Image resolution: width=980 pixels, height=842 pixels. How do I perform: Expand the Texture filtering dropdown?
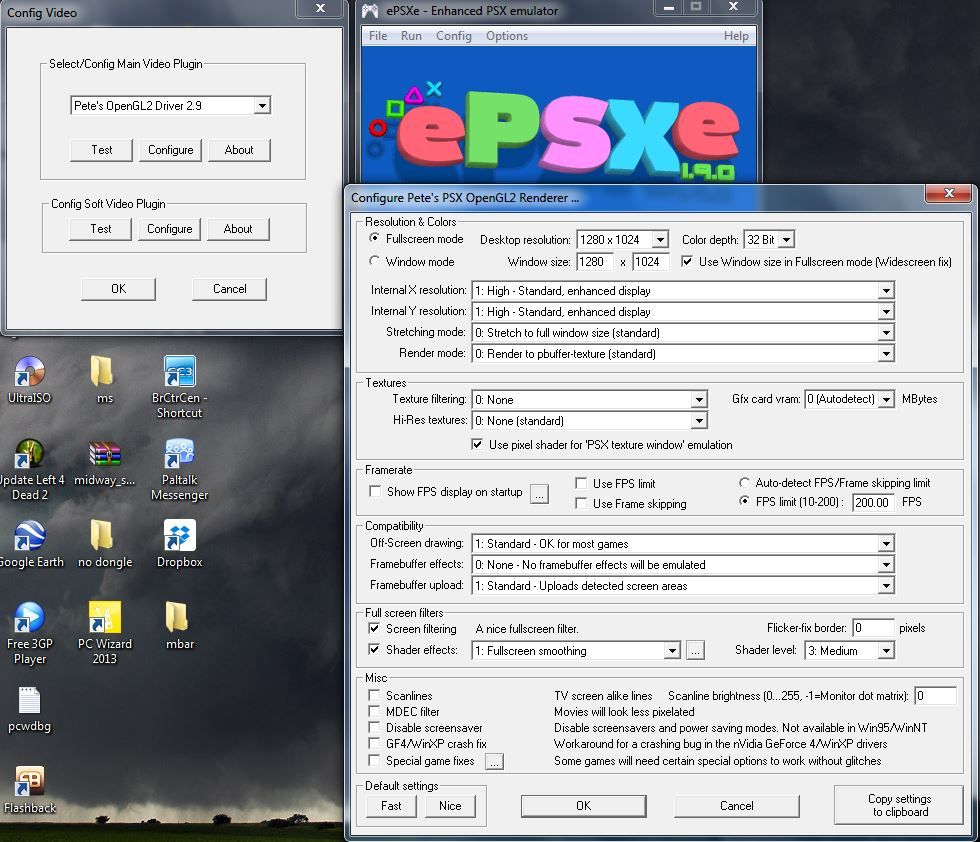point(699,400)
